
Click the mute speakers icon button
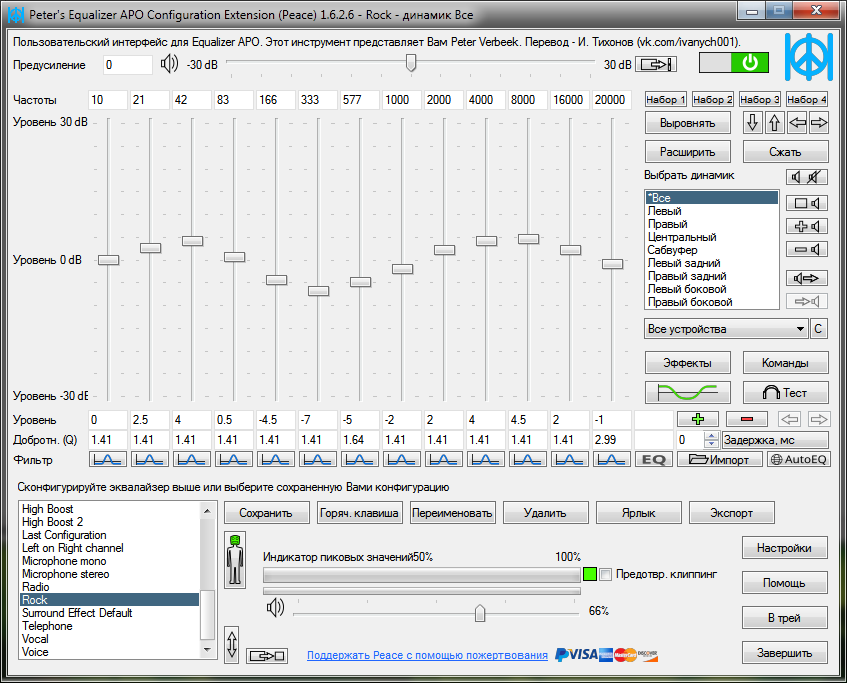(806, 177)
